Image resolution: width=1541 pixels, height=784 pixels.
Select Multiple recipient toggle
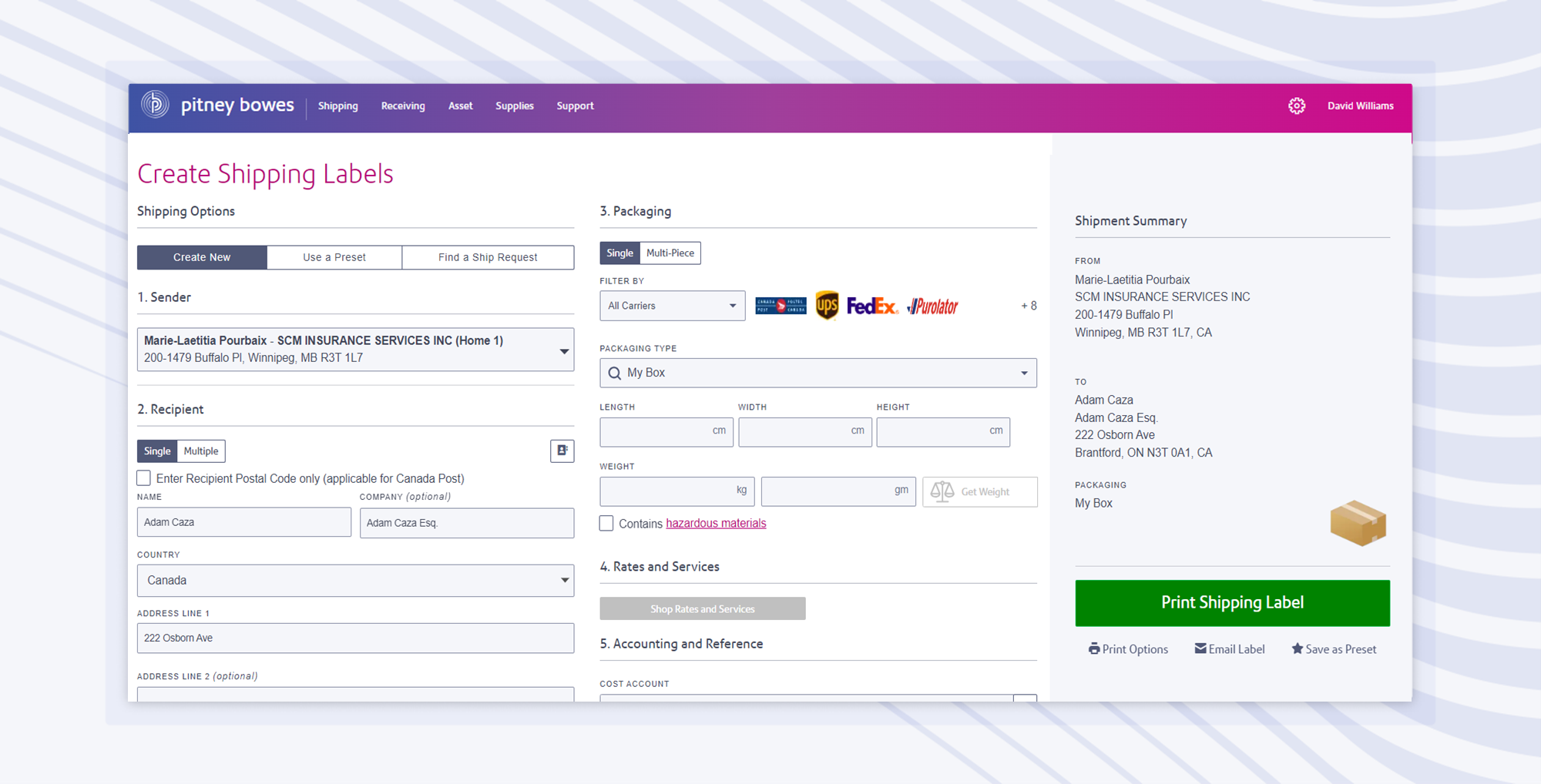(x=201, y=451)
